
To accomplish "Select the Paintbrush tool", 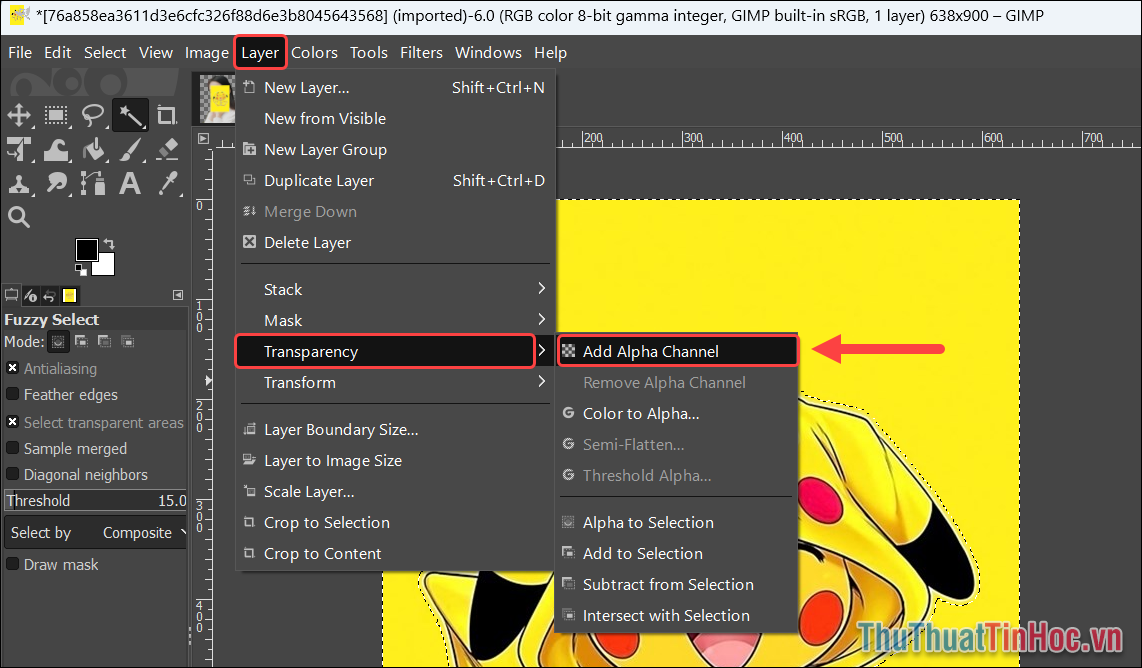I will coord(130,149).
